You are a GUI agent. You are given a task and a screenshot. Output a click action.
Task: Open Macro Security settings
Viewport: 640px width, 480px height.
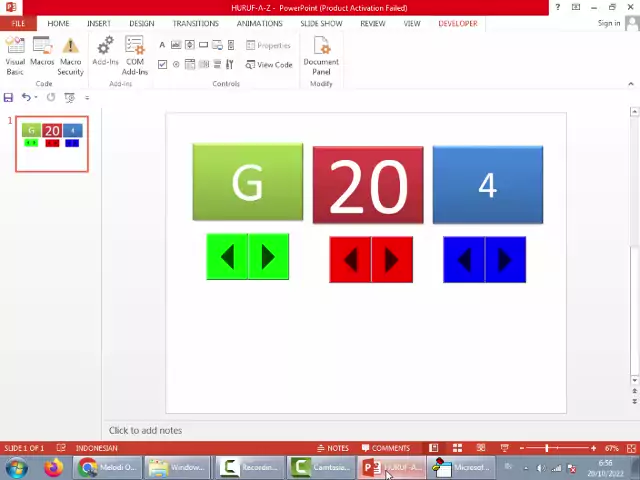70,56
